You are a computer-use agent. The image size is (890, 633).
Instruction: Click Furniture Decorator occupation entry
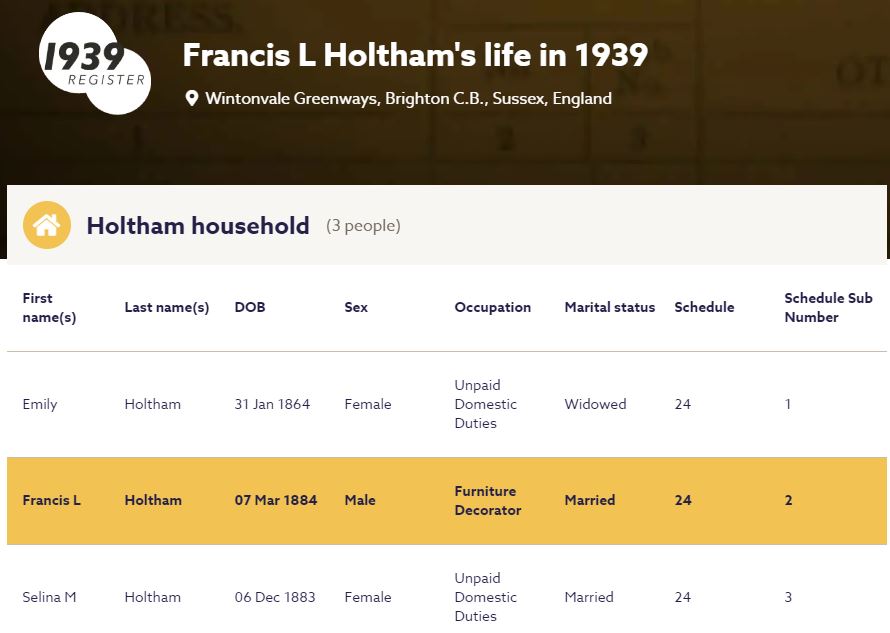click(x=487, y=500)
